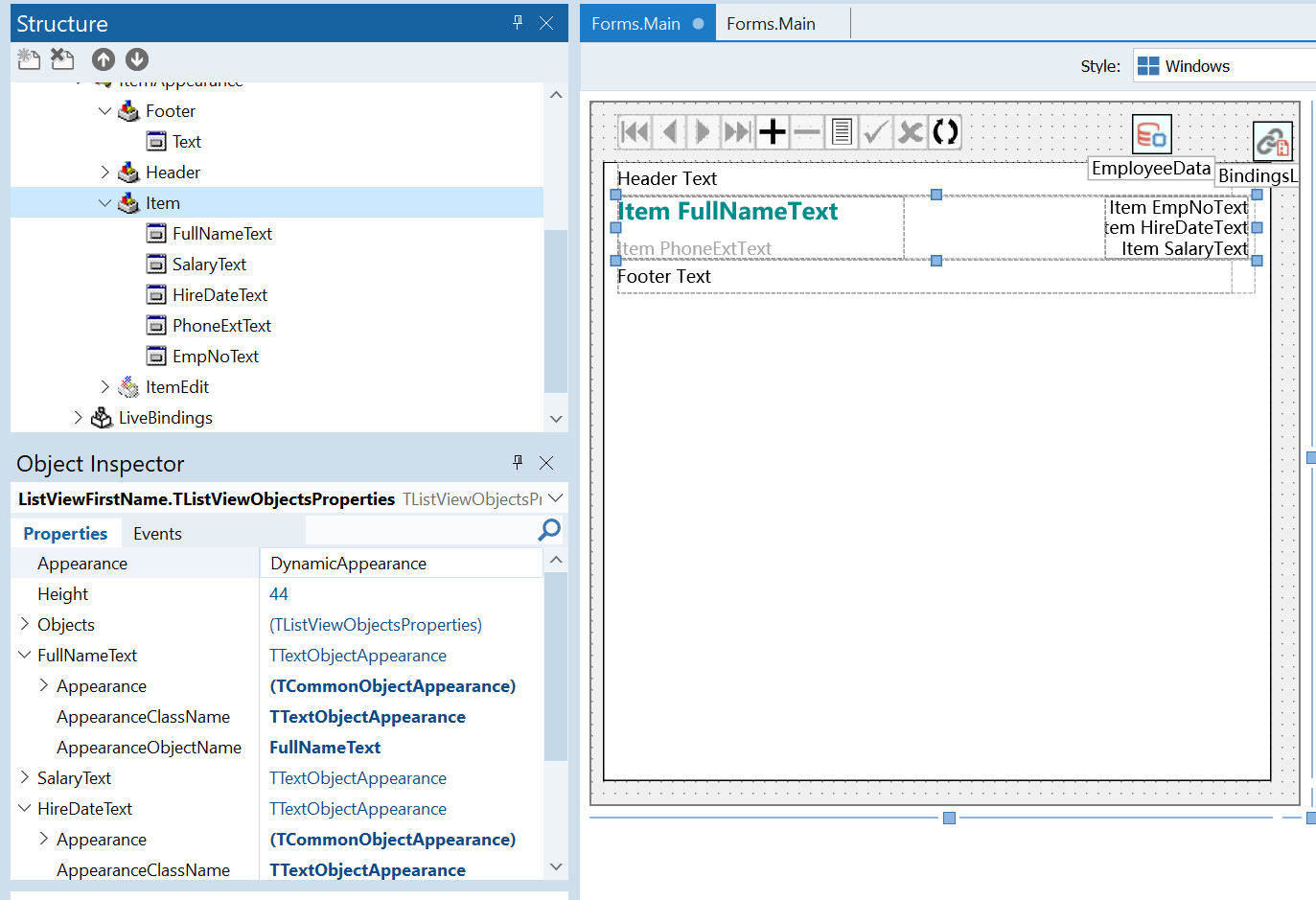Open the object selector dropdown in Object Inspector
Viewport: 1316px width, 900px height.
[555, 498]
